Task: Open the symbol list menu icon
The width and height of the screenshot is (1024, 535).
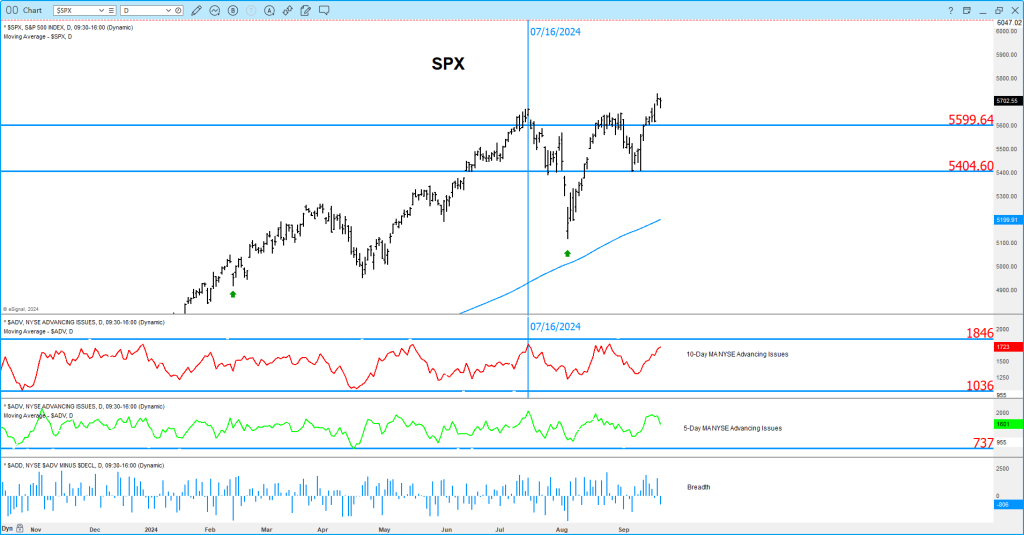Action: (111, 10)
